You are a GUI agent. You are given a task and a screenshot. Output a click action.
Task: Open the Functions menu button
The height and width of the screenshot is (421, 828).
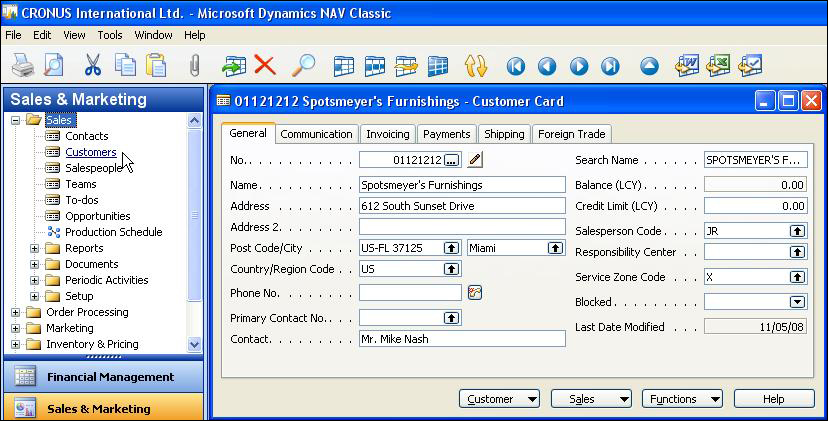682,399
